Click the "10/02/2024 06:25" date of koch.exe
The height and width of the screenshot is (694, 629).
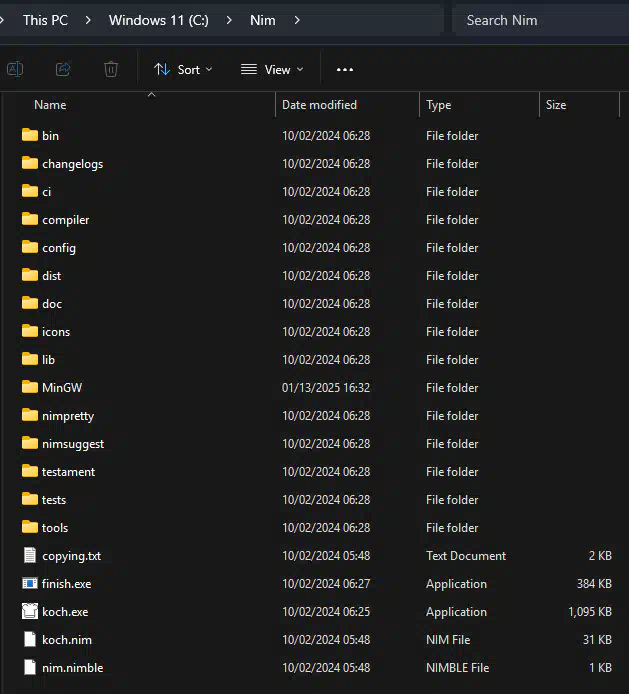[326, 612]
